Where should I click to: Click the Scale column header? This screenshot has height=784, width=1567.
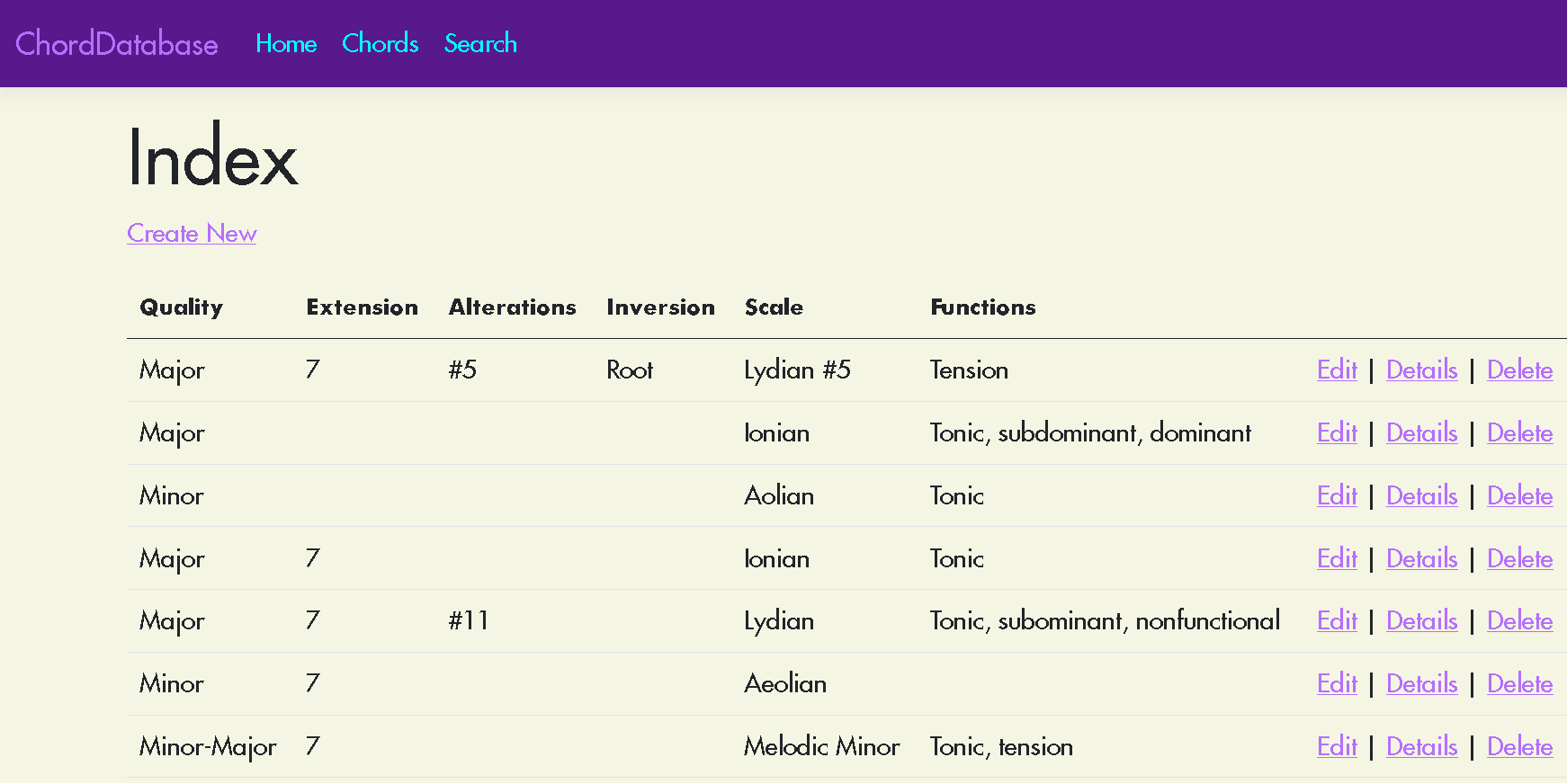[774, 307]
